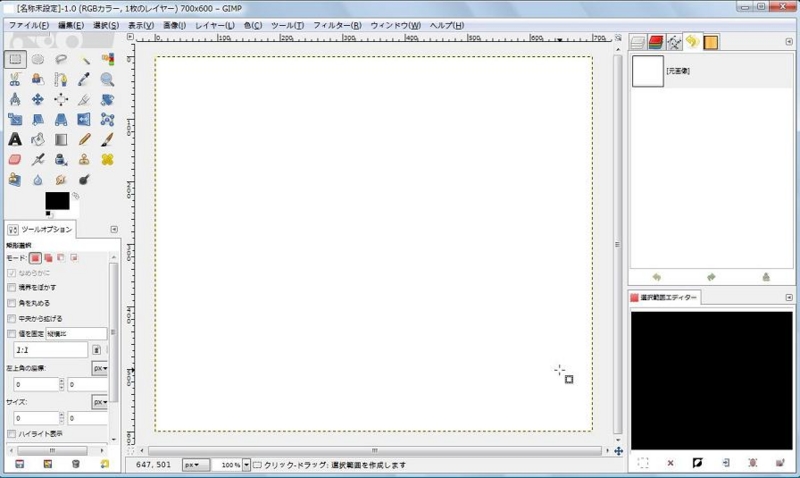Select the Foreground Select tool
800x478 pixels.
[38, 79]
